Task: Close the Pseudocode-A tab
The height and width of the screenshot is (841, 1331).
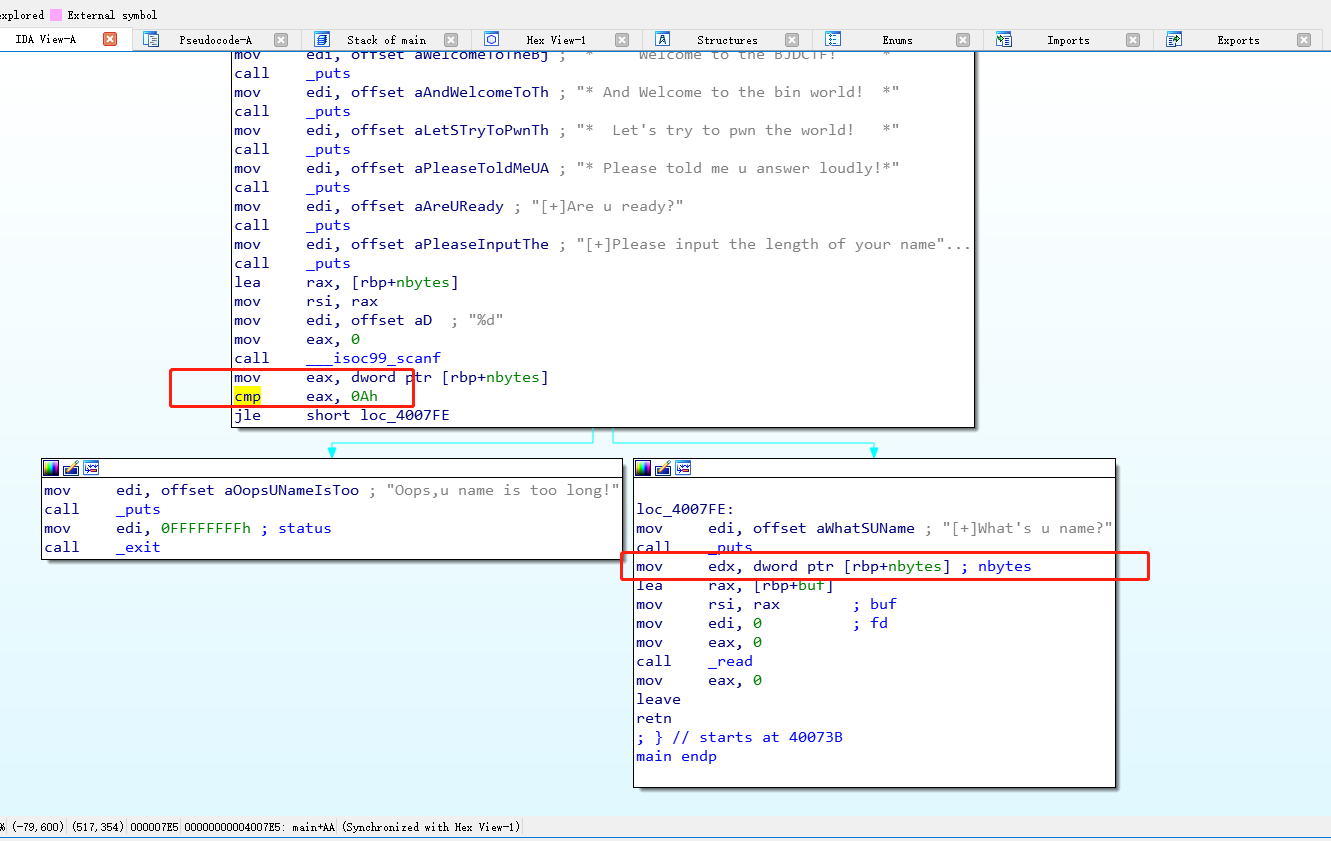Action: 281,40
